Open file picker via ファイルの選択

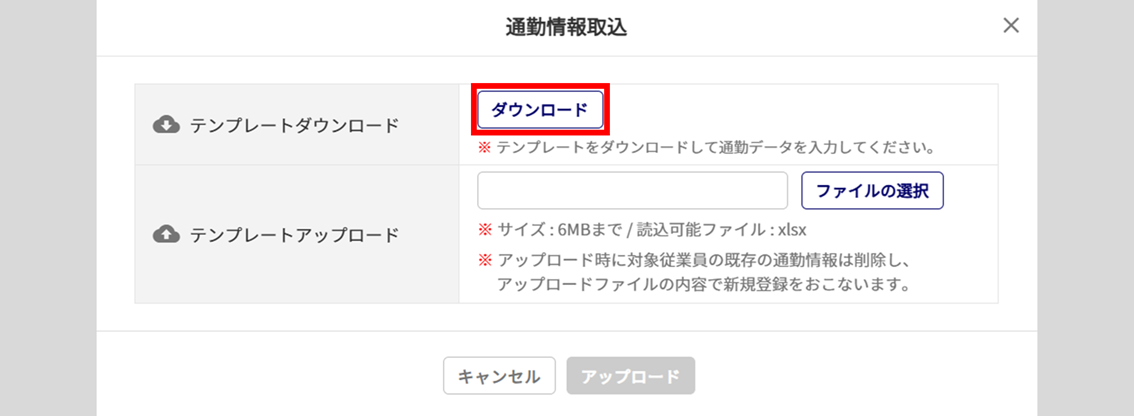(872, 191)
